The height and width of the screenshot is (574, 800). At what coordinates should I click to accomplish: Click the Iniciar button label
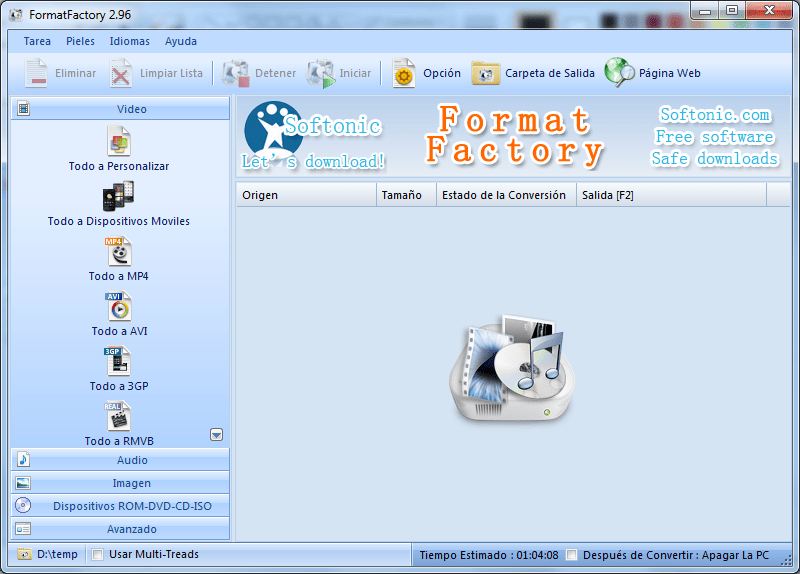355,73
